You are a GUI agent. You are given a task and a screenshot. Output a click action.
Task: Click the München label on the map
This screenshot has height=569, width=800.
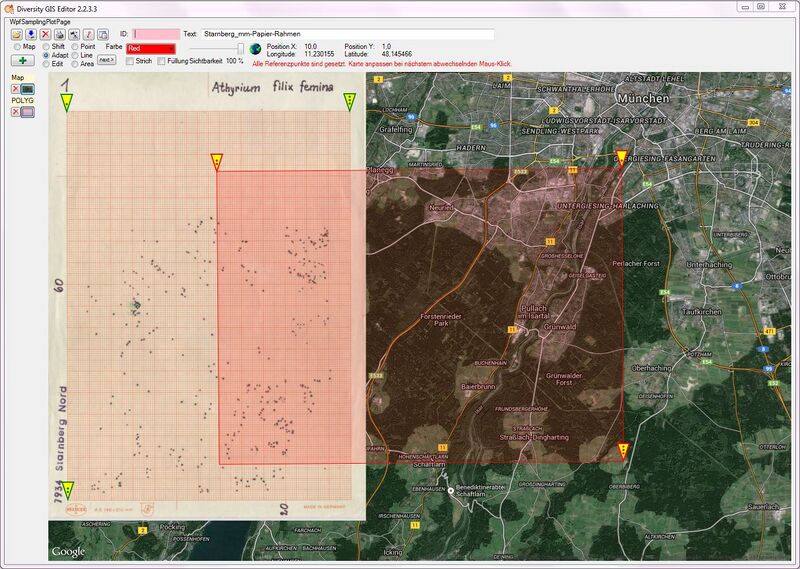pyautogui.click(x=643, y=98)
